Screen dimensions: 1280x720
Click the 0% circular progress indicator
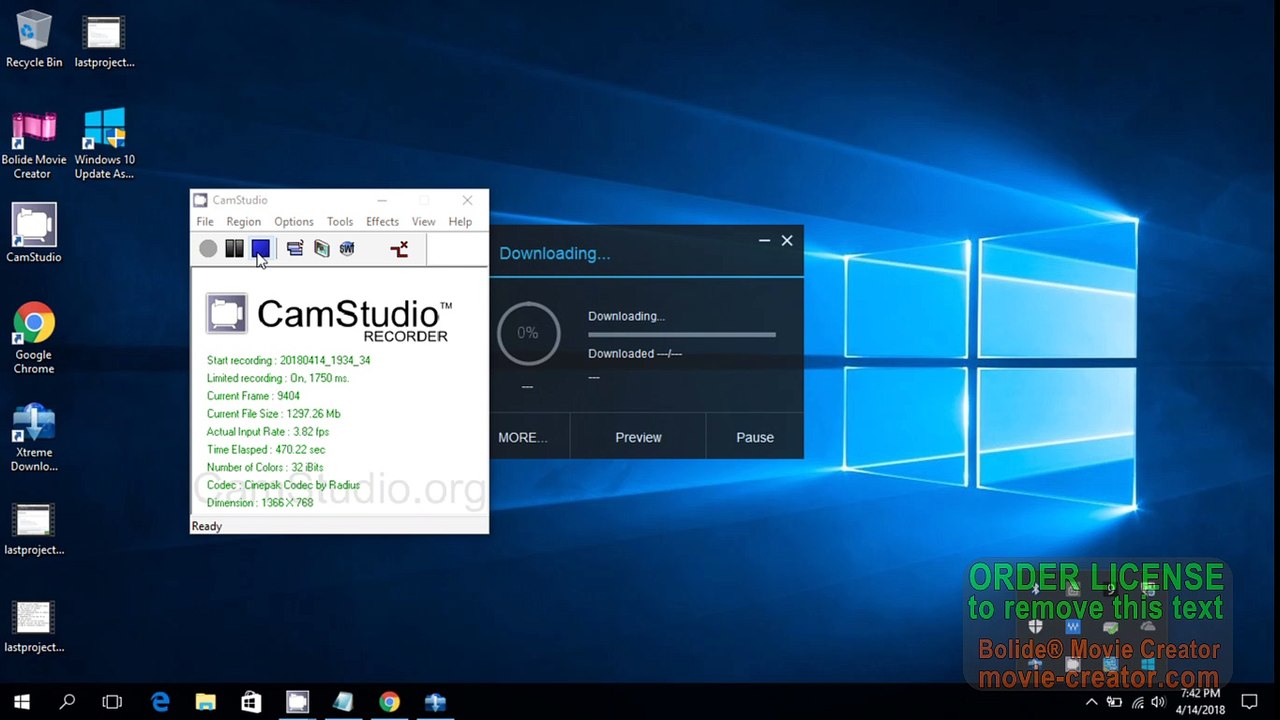pos(528,333)
